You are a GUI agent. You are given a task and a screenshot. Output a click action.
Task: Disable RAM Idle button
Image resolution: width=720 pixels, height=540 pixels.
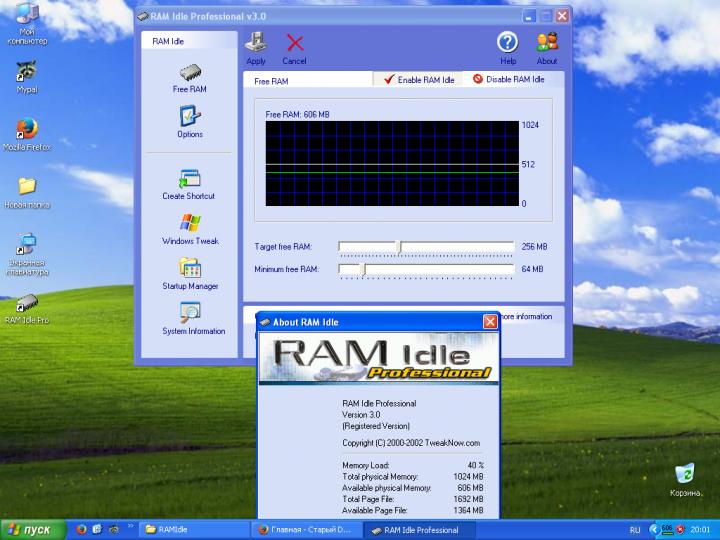(x=509, y=80)
